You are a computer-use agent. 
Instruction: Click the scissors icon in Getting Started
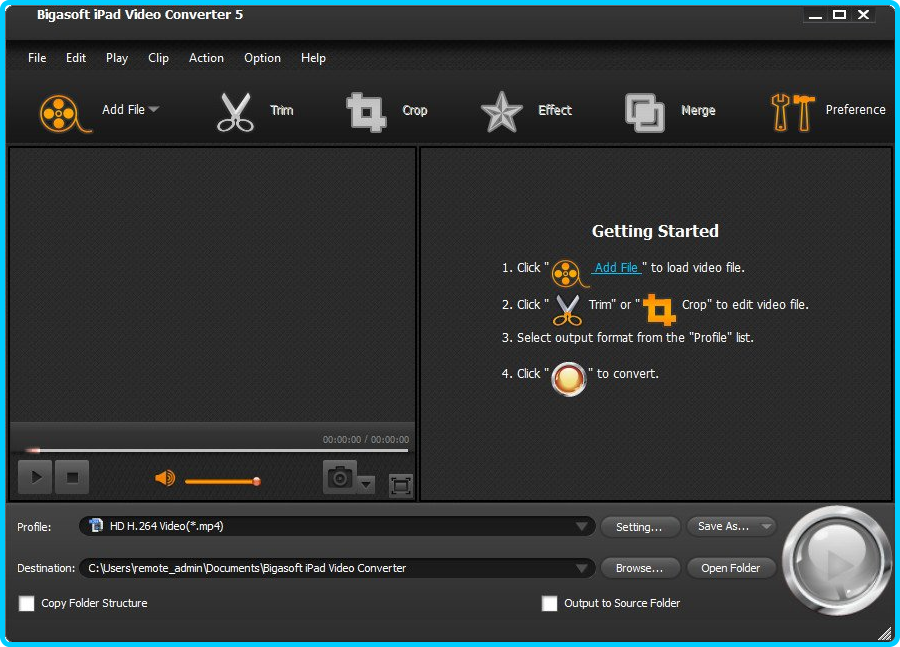coord(567,310)
